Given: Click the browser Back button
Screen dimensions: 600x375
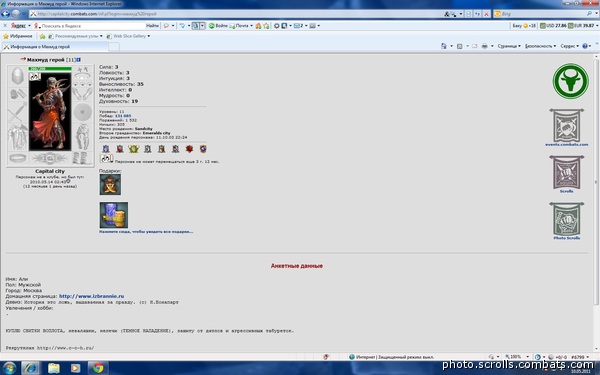Looking at the screenshot, I should [5, 14].
